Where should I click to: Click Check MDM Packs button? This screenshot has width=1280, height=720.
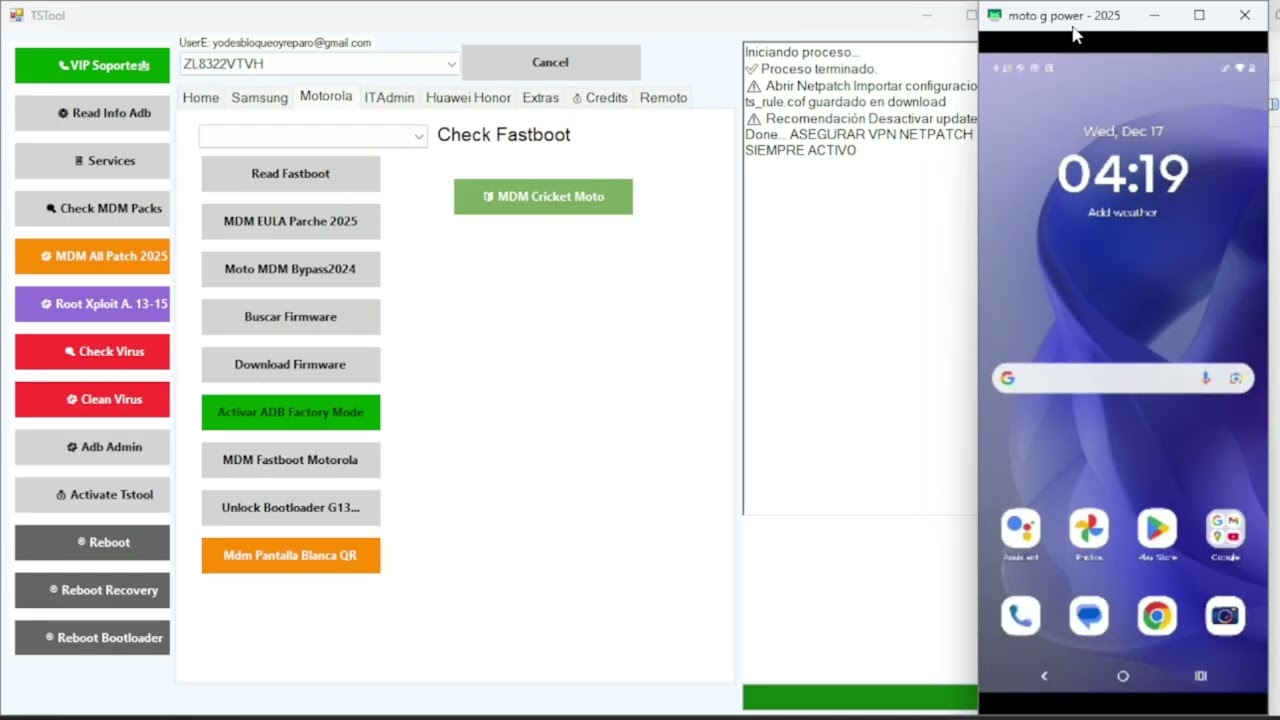(x=92, y=208)
